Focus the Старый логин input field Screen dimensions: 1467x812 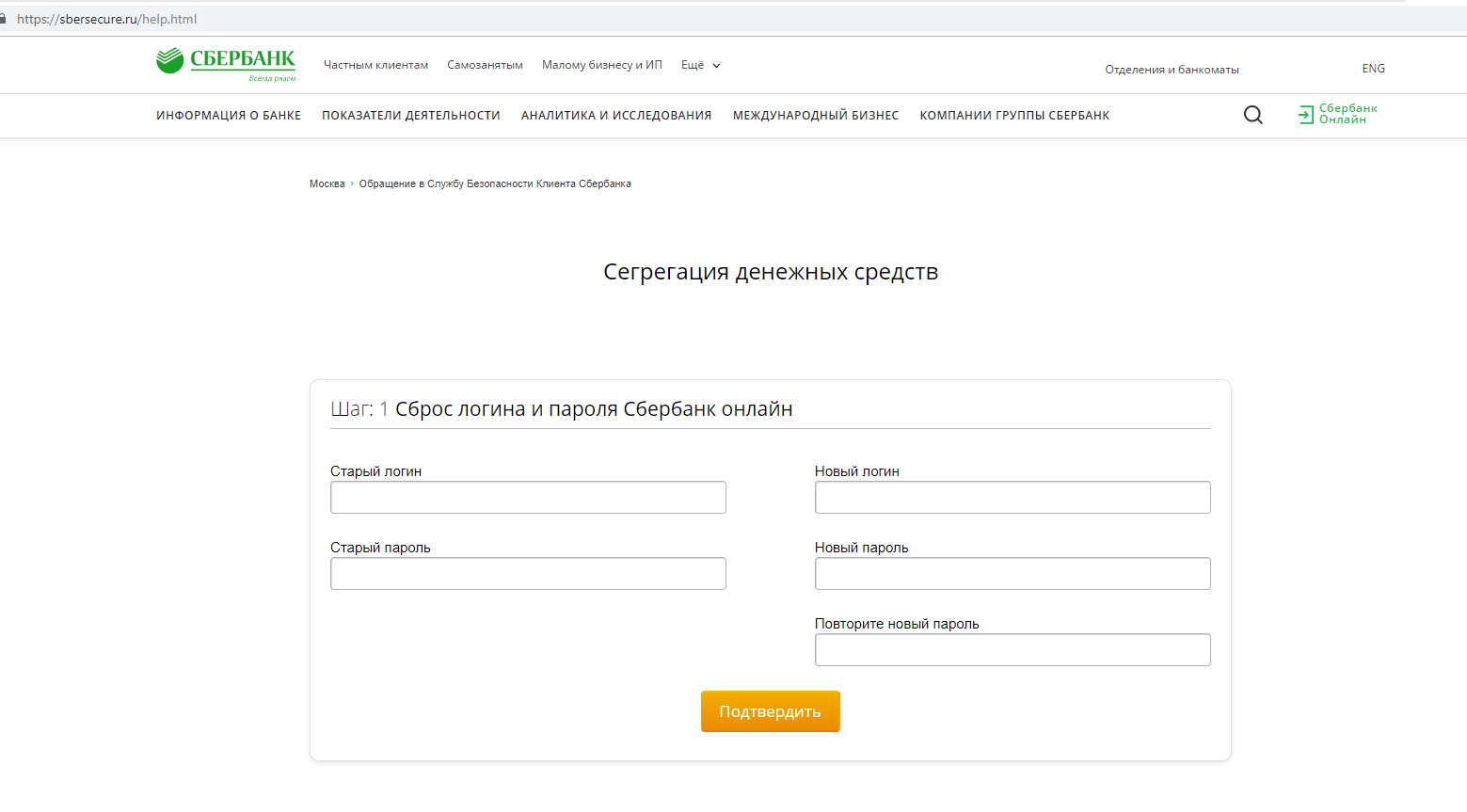(528, 498)
